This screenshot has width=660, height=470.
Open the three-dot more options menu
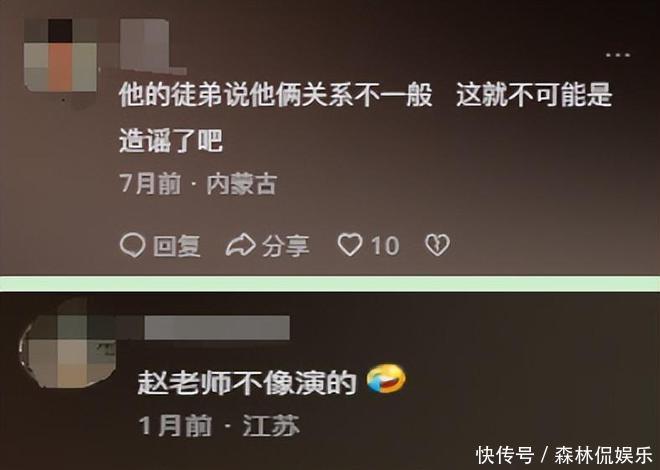pyautogui.click(x=617, y=55)
